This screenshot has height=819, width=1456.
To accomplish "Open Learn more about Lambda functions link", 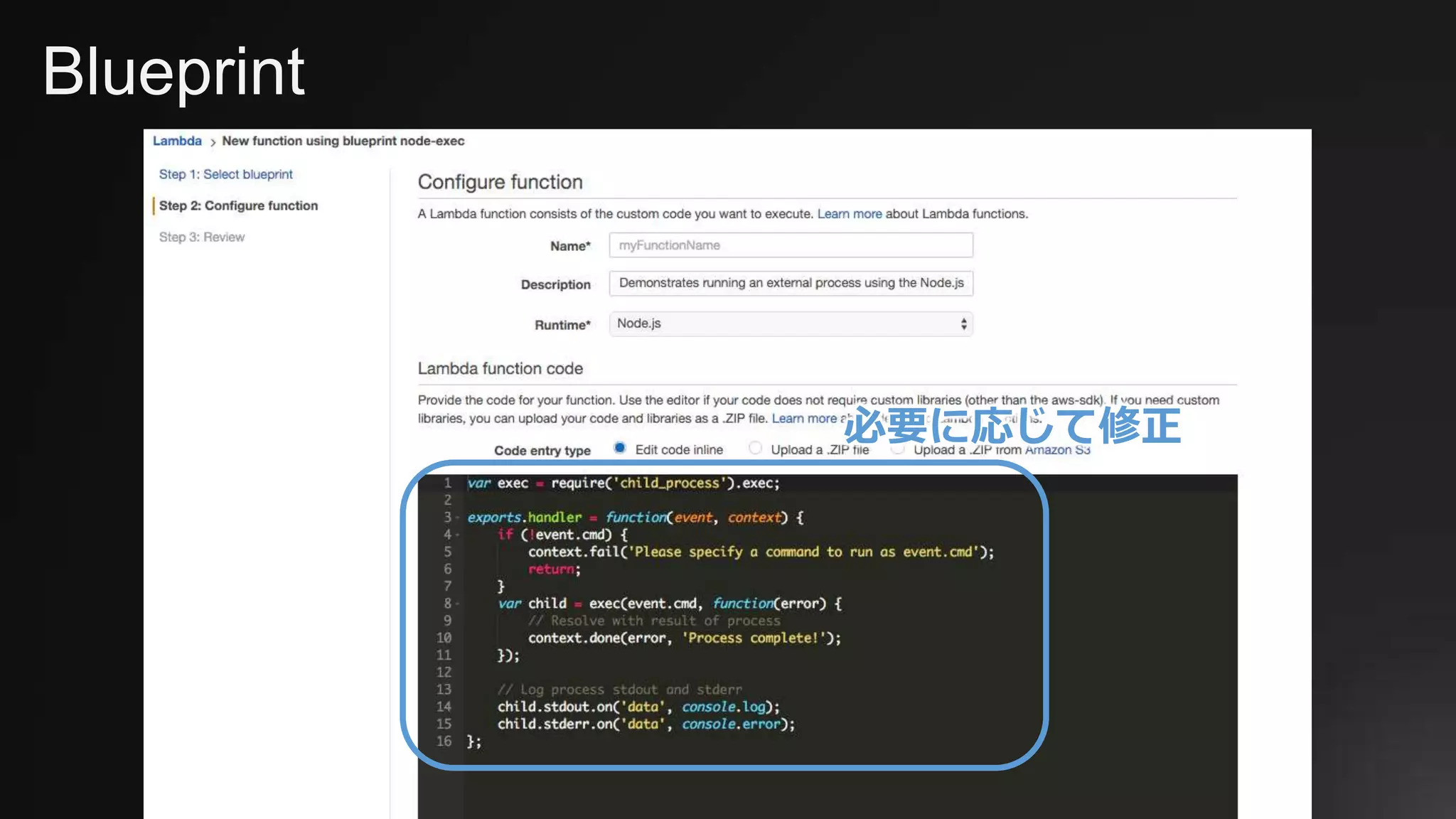I will (849, 214).
